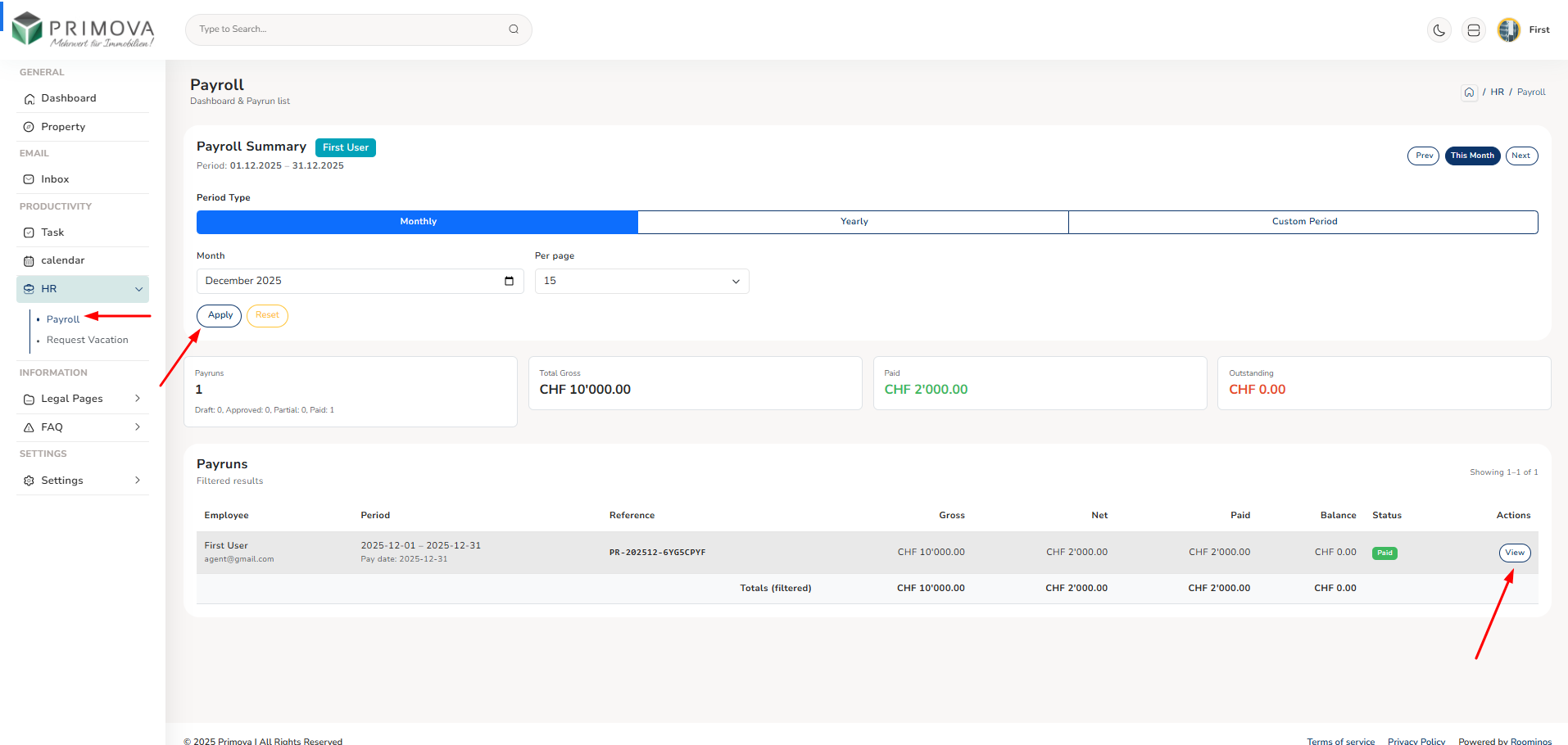Click the layout icon in top bar
This screenshot has height=745, width=1568.
(1473, 30)
